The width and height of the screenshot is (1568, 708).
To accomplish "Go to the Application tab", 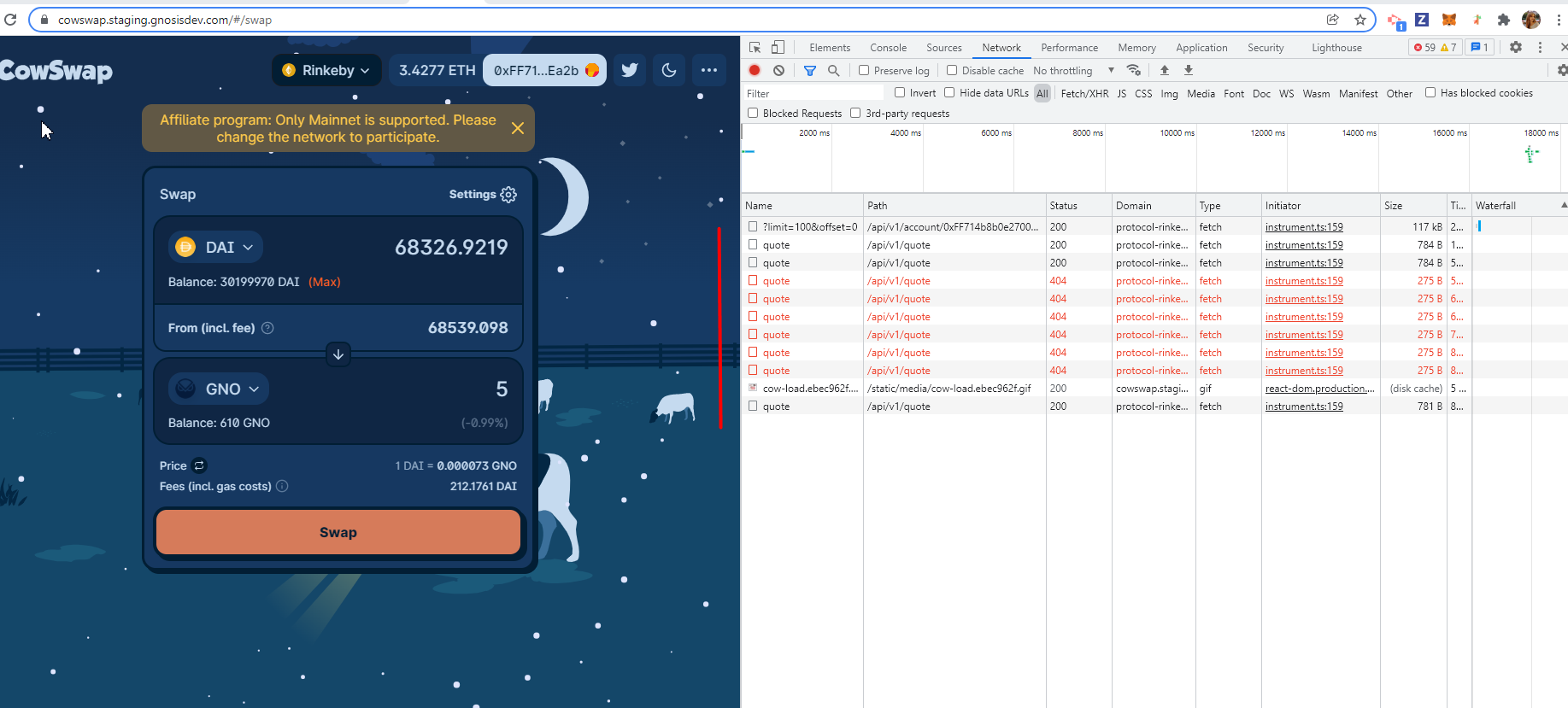I will pos(1201,48).
